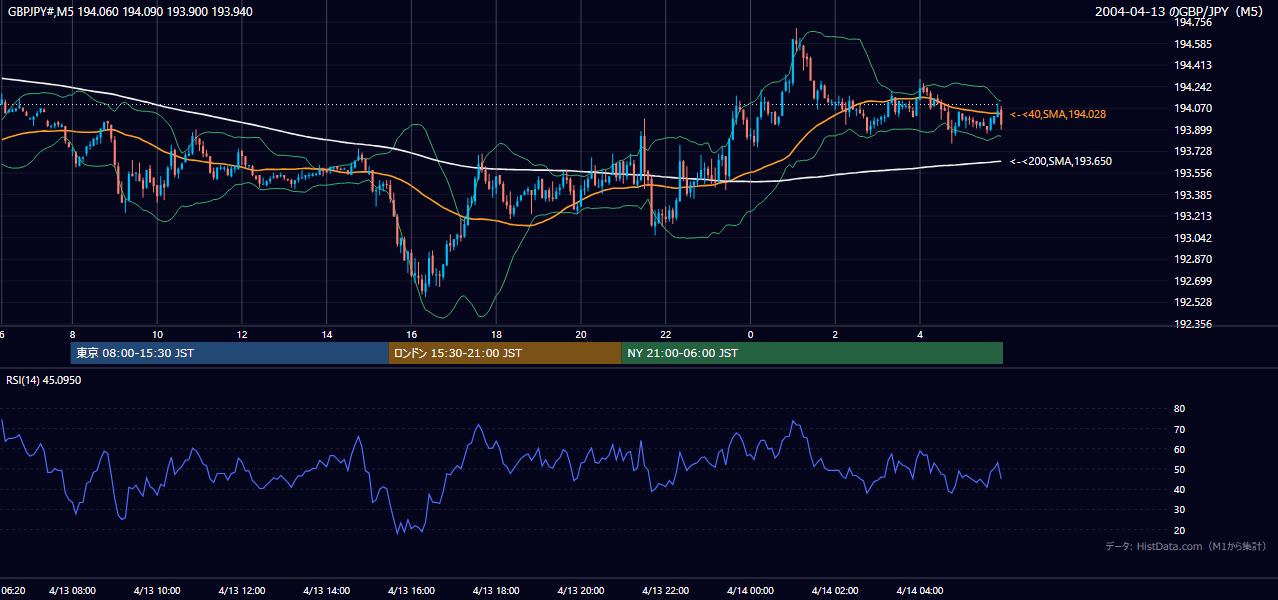
Task: Click the 東京 08:00-15:30 JST session bar
Action: tap(229, 353)
